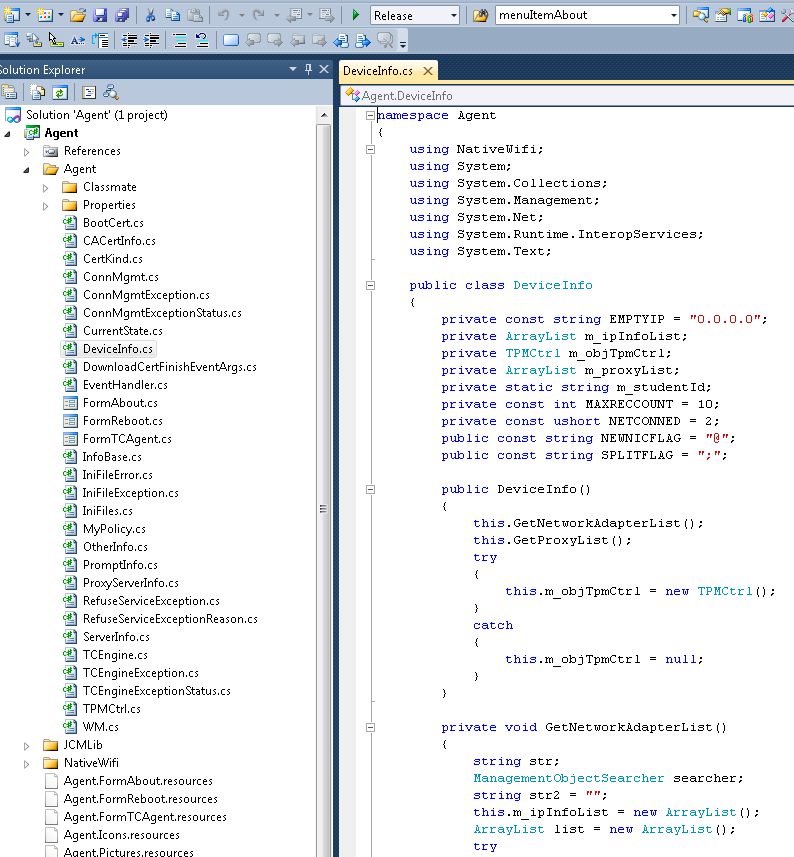The width and height of the screenshot is (794, 857).
Task: Pin the Solution Explorer panel
Action: coord(308,69)
